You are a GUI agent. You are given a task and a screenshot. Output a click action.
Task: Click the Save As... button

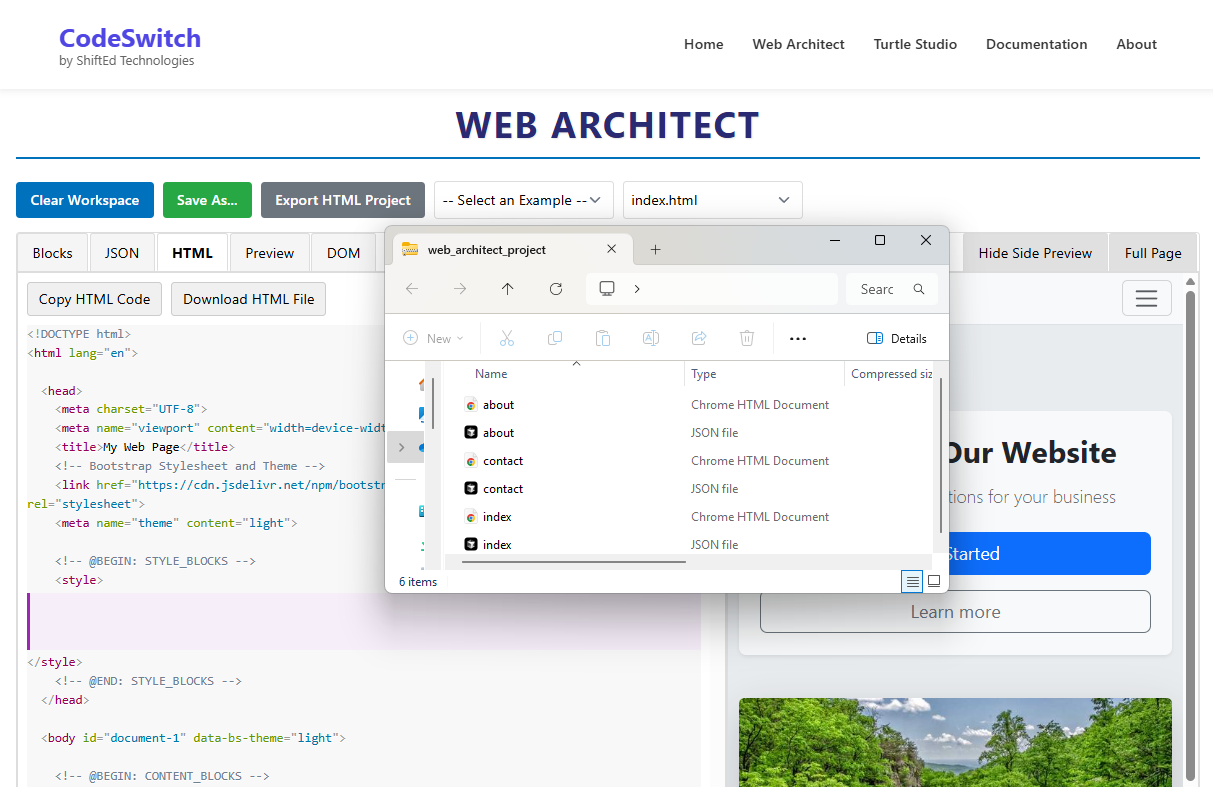[207, 200]
